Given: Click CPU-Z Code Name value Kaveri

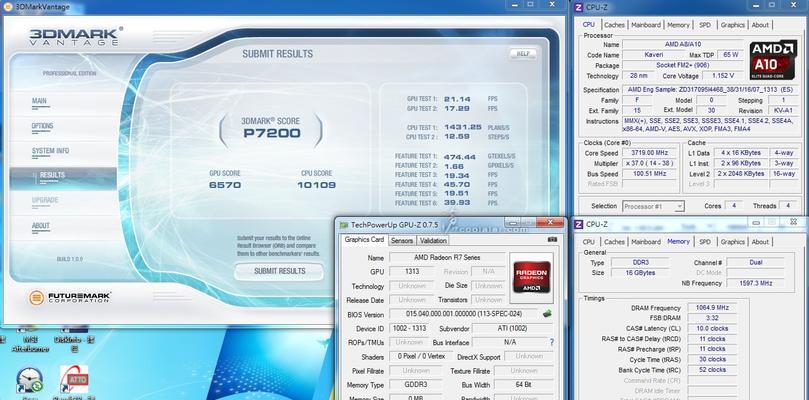Looking at the screenshot, I should pos(654,55).
